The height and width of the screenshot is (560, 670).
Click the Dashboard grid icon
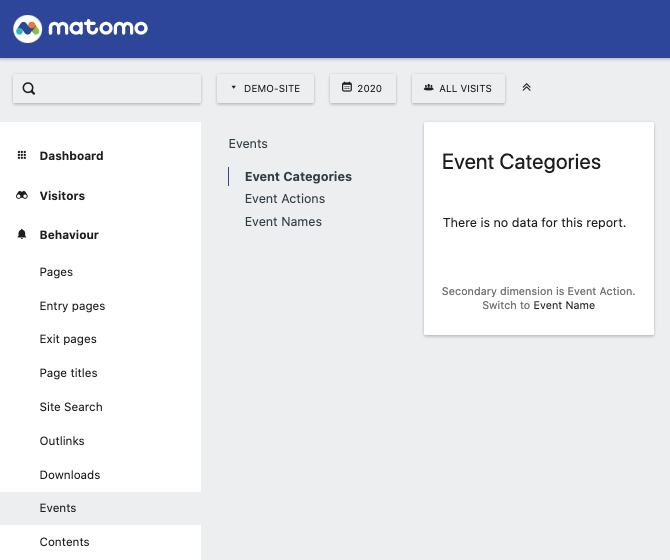tap(22, 156)
